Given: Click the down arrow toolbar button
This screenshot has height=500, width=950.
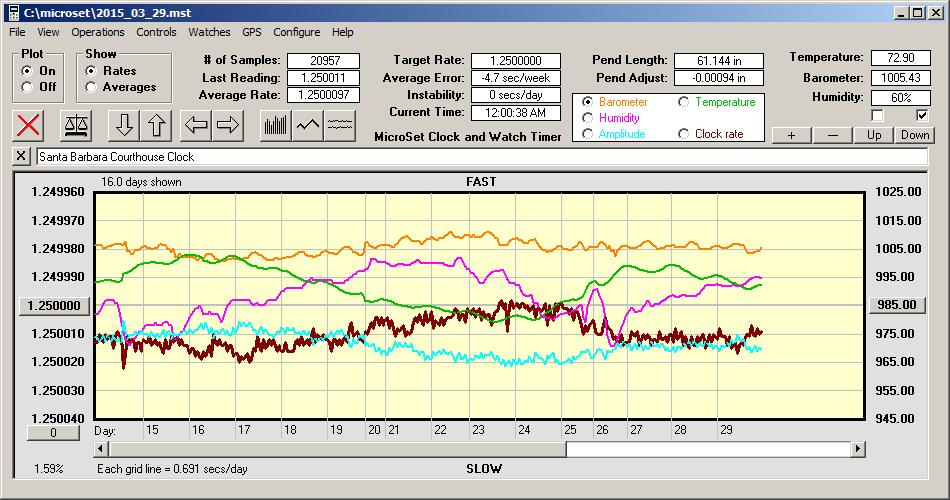Looking at the screenshot, I should 124,125.
